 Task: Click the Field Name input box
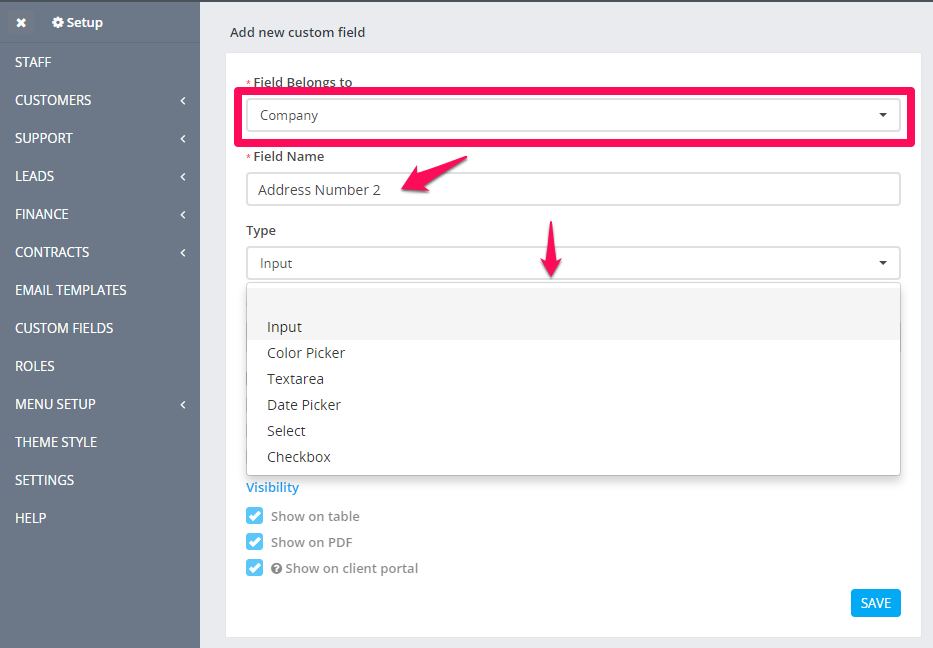573,189
